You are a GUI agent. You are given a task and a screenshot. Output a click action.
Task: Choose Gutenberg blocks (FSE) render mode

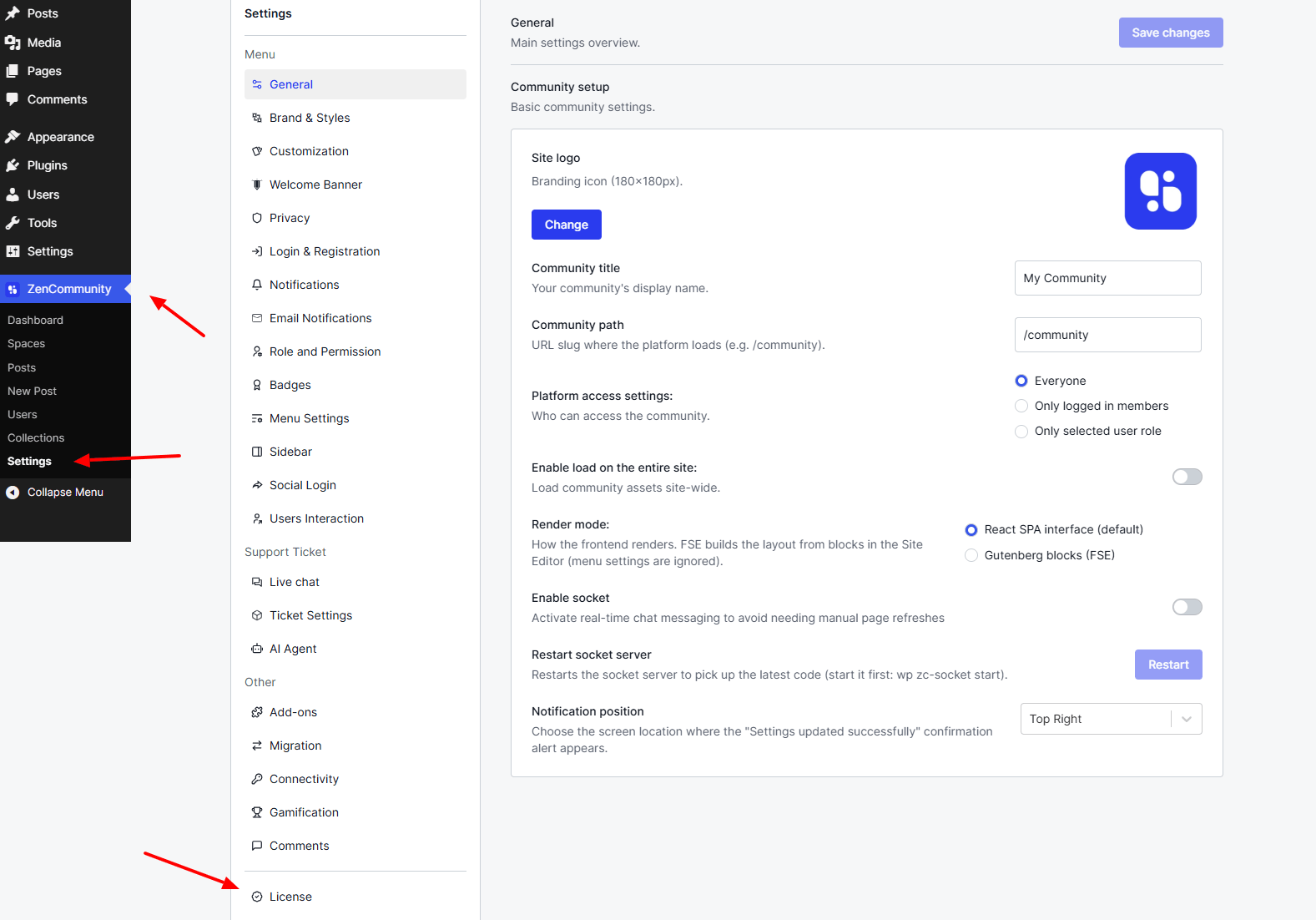971,555
